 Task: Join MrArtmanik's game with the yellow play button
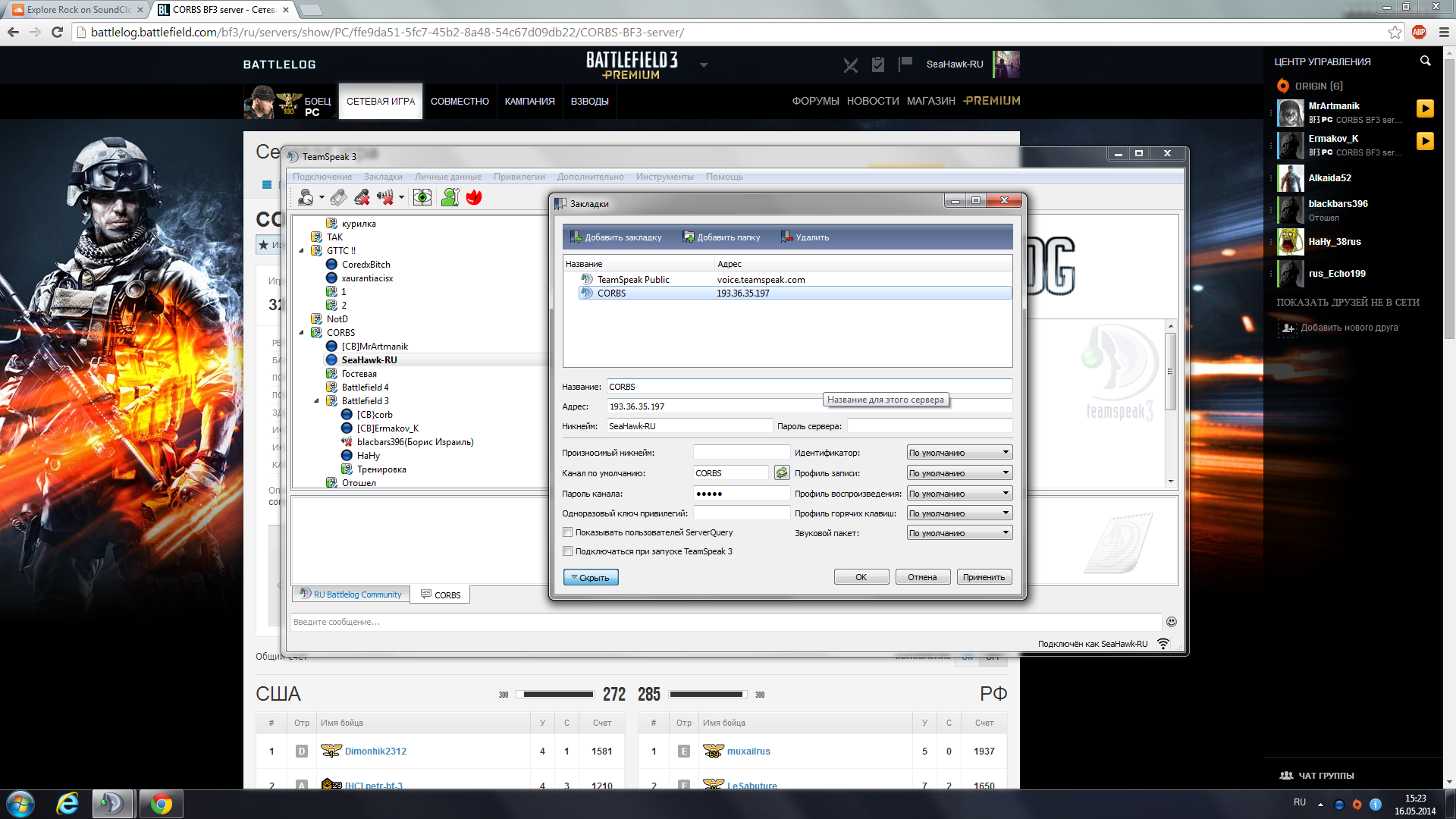[1425, 108]
